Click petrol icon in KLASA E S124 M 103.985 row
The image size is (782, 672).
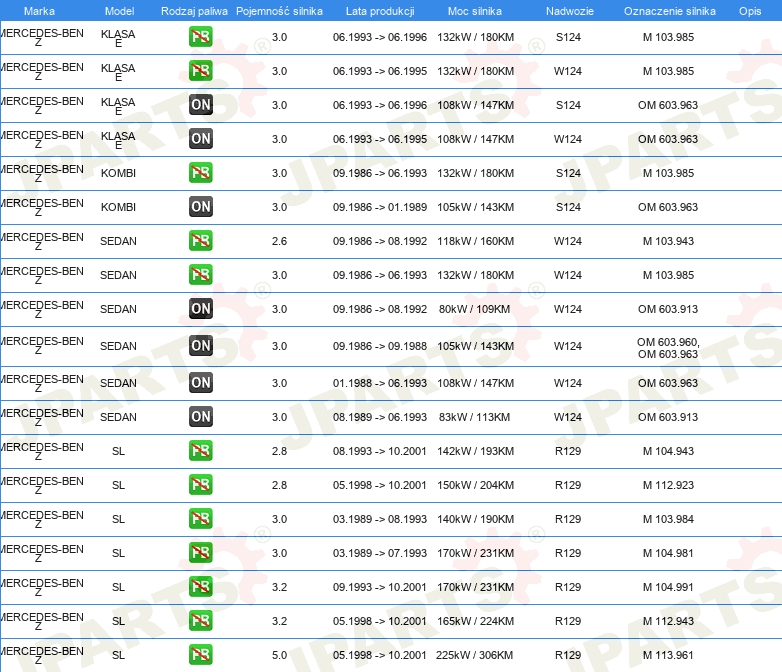[x=200, y=37]
